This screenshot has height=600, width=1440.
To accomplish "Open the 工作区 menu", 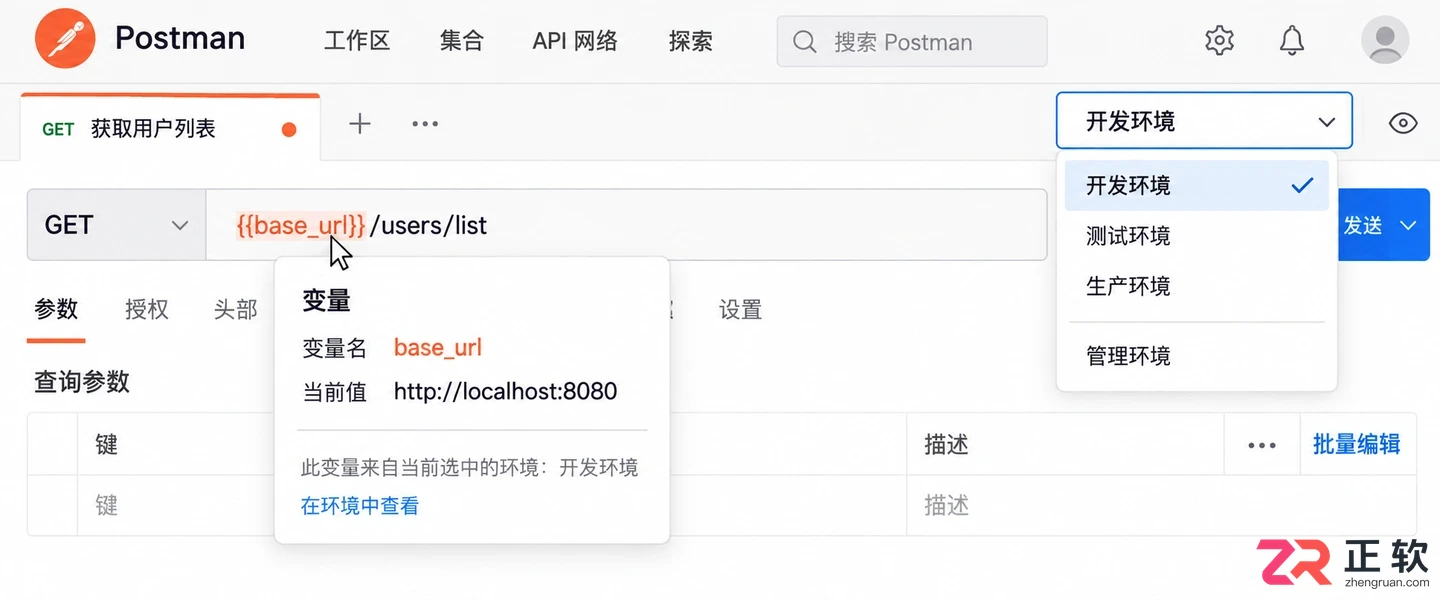I will click(x=357, y=41).
